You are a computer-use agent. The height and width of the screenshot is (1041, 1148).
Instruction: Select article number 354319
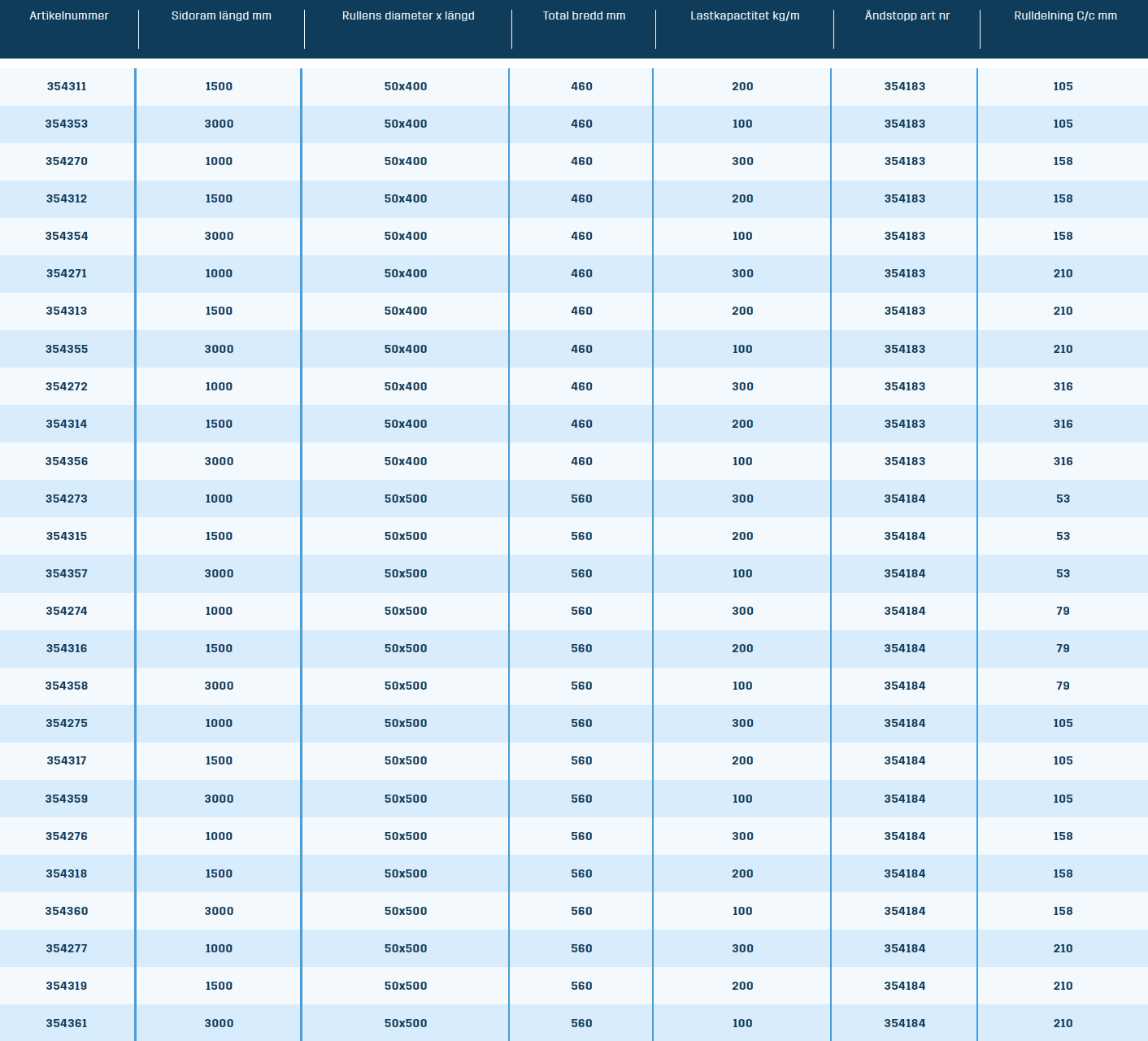(x=67, y=986)
